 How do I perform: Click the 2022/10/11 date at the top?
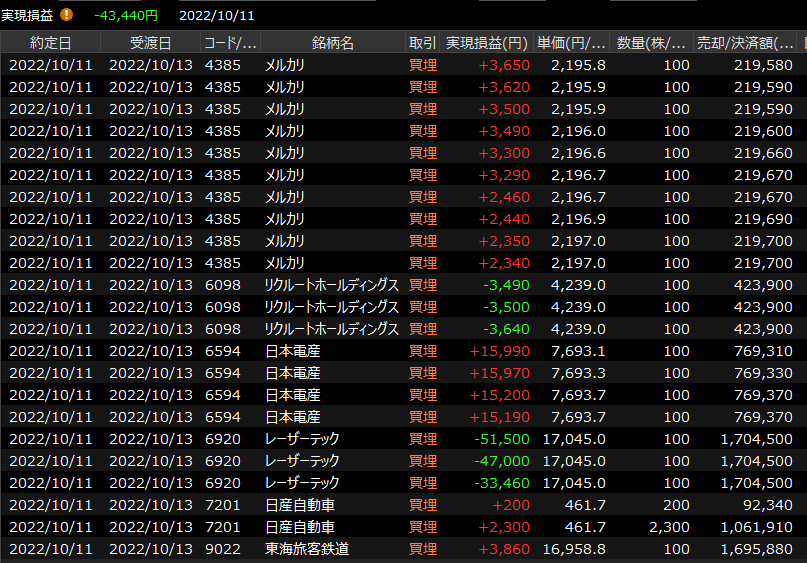coord(217,15)
